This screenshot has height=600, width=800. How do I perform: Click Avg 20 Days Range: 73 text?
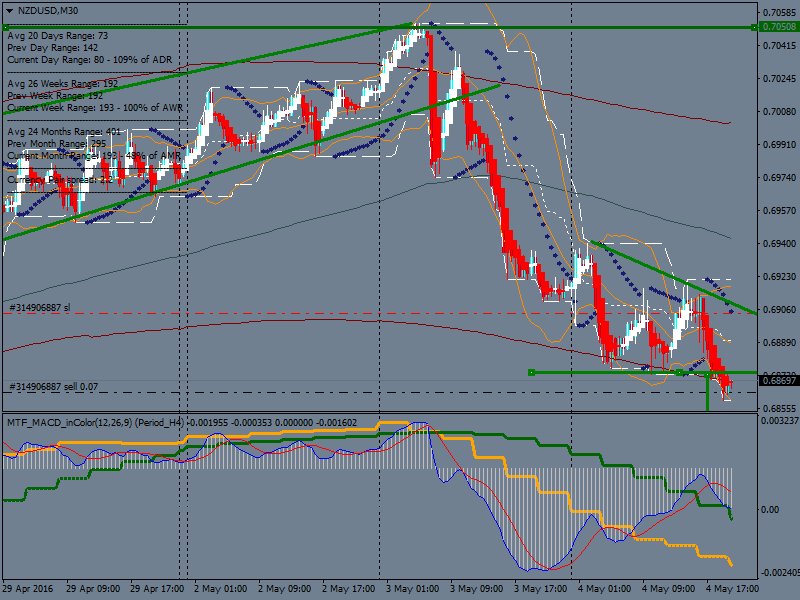58,36
